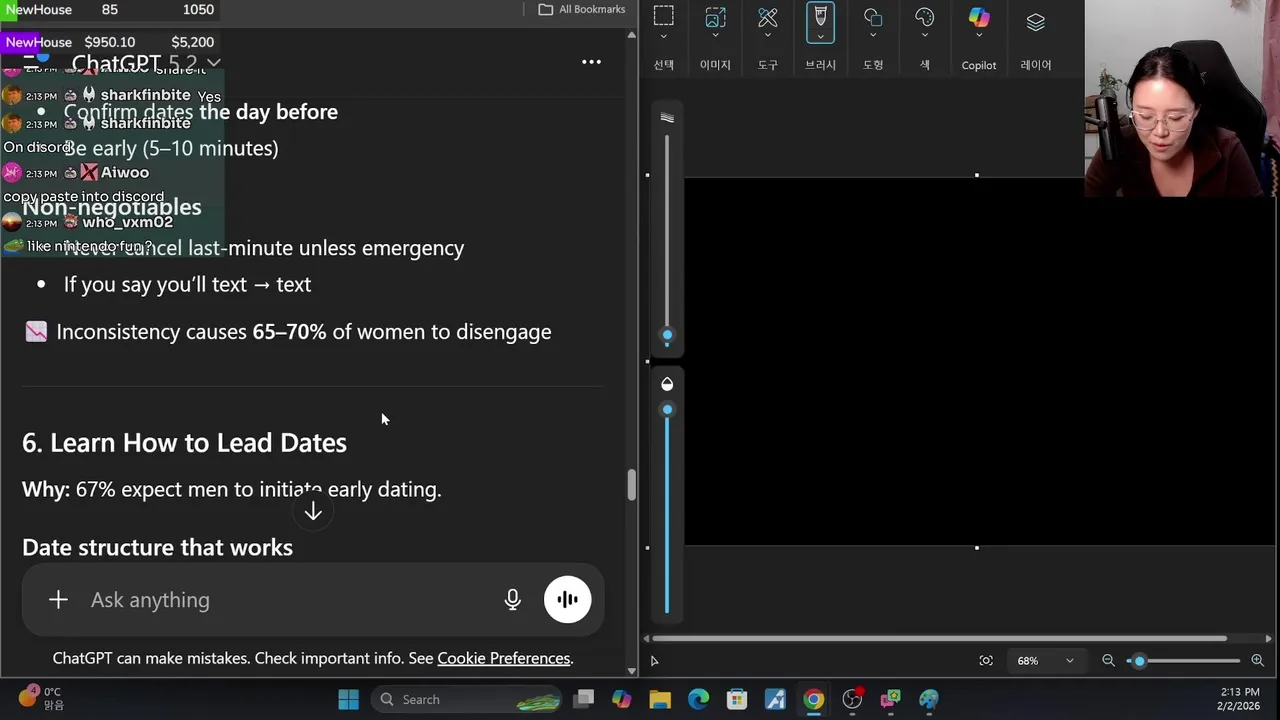The image size is (1280, 720).
Task: Open the All Bookmarks folder
Action: (582, 9)
